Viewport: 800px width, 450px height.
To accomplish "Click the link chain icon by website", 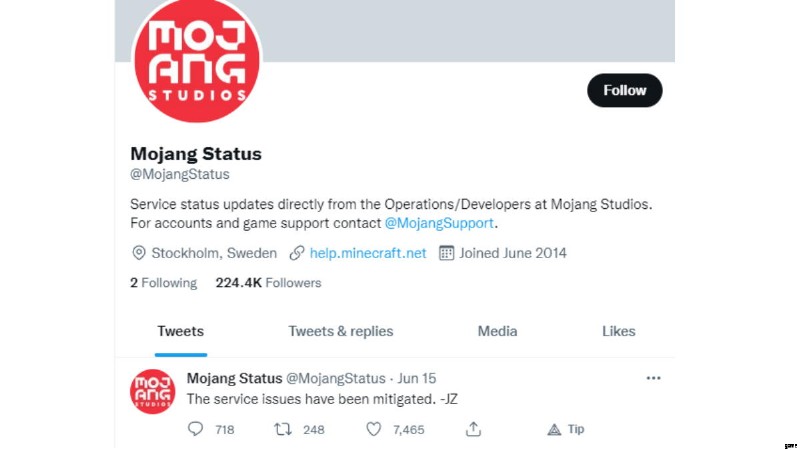I will pos(297,253).
